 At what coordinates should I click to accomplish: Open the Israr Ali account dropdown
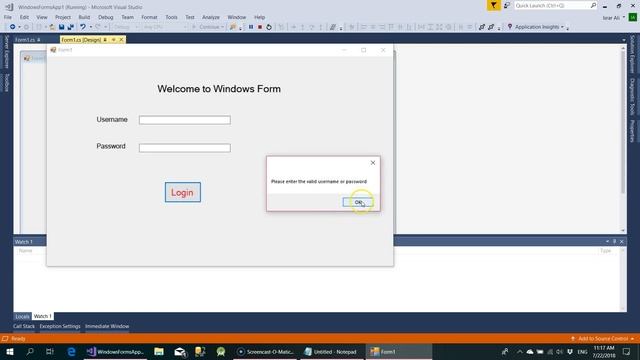(613, 18)
